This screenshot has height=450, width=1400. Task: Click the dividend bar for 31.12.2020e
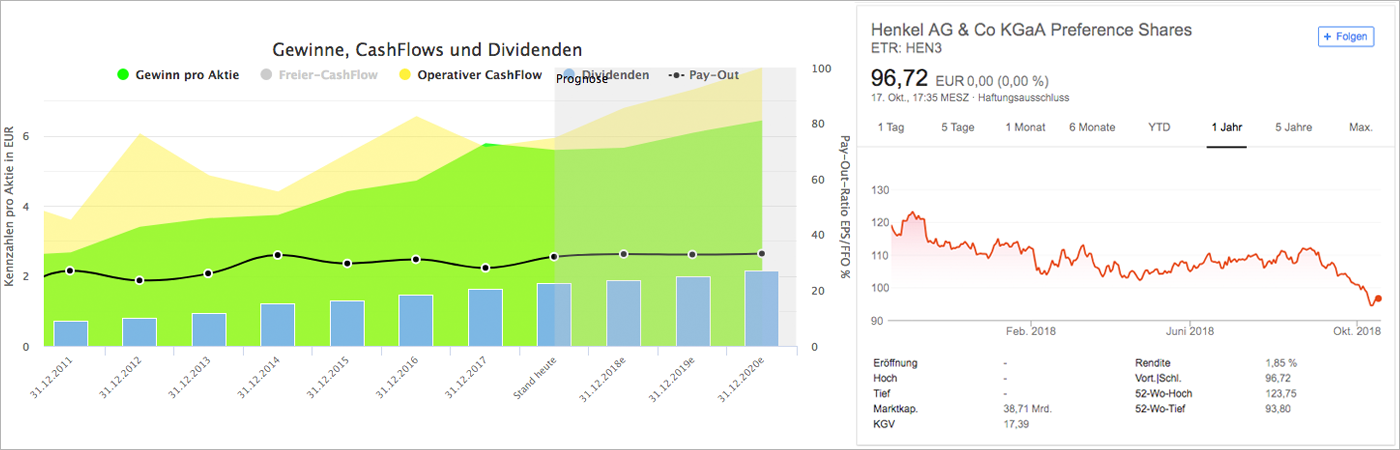(x=761, y=309)
